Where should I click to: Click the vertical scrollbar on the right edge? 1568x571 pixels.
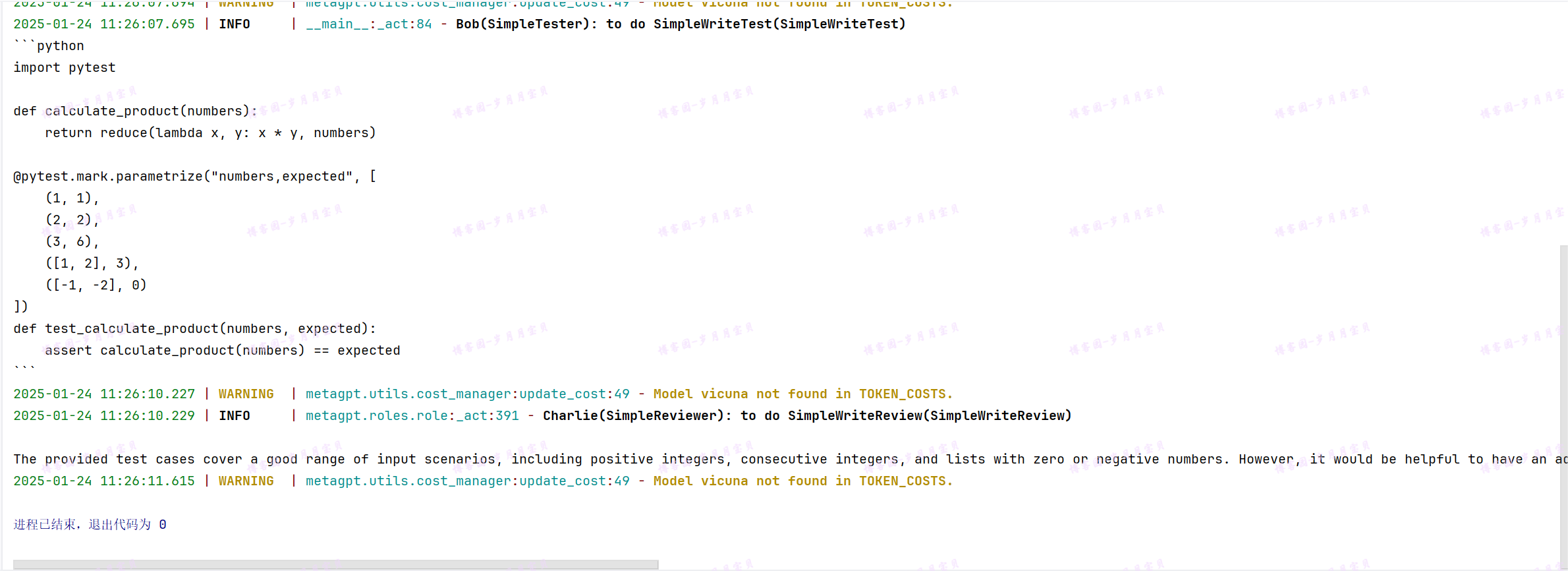(x=1563, y=407)
